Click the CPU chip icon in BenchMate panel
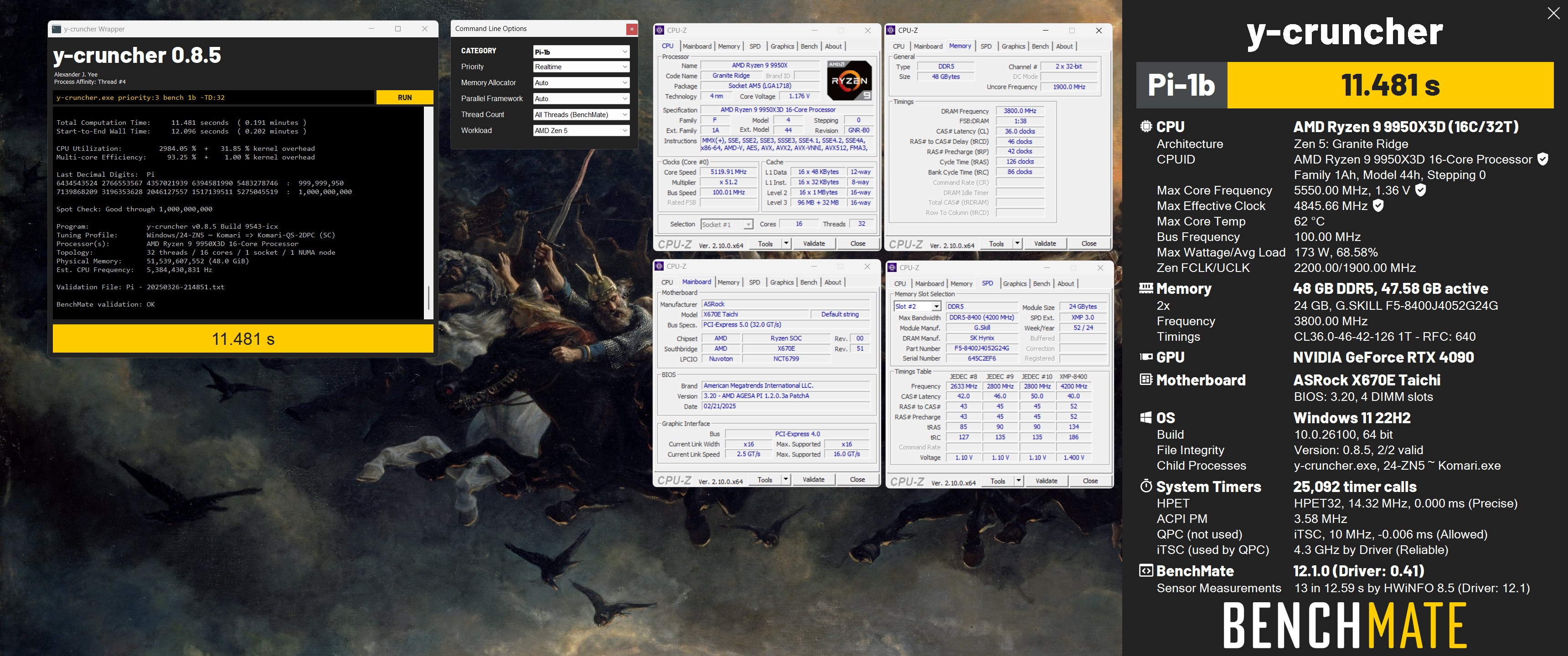Viewport: 1568px width, 656px height. 1145,127
